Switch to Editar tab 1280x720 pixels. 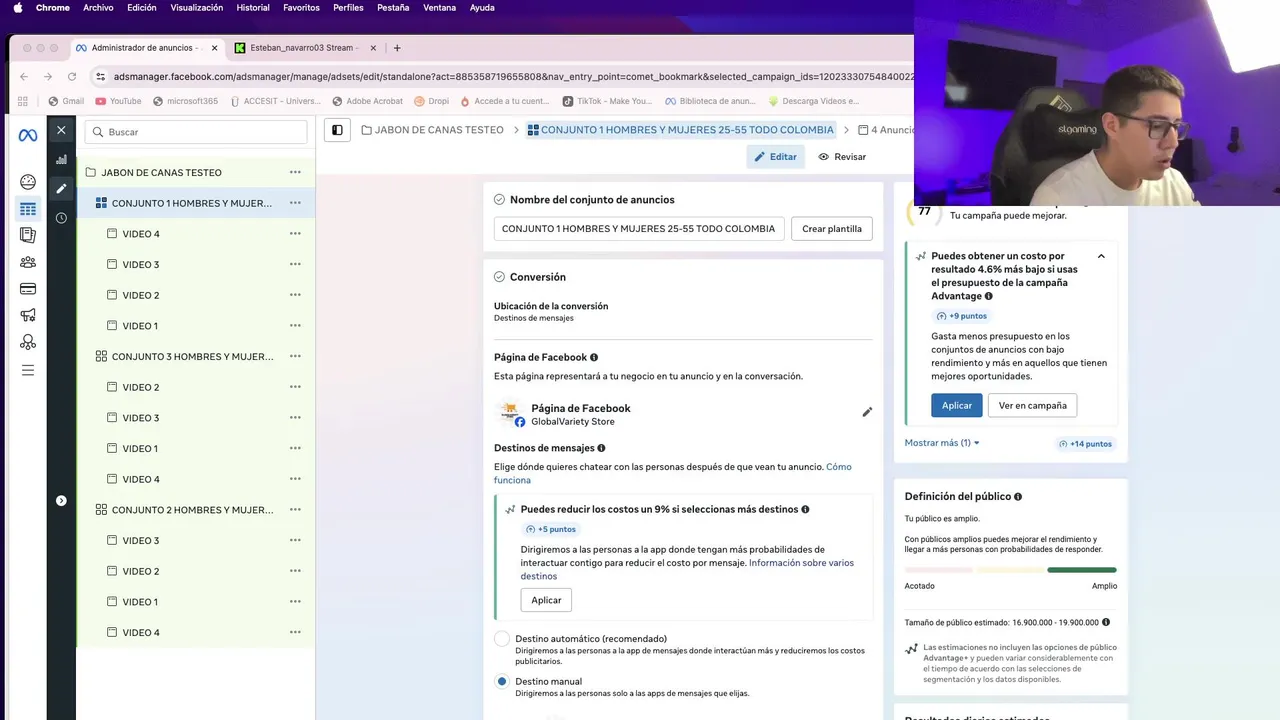point(775,157)
